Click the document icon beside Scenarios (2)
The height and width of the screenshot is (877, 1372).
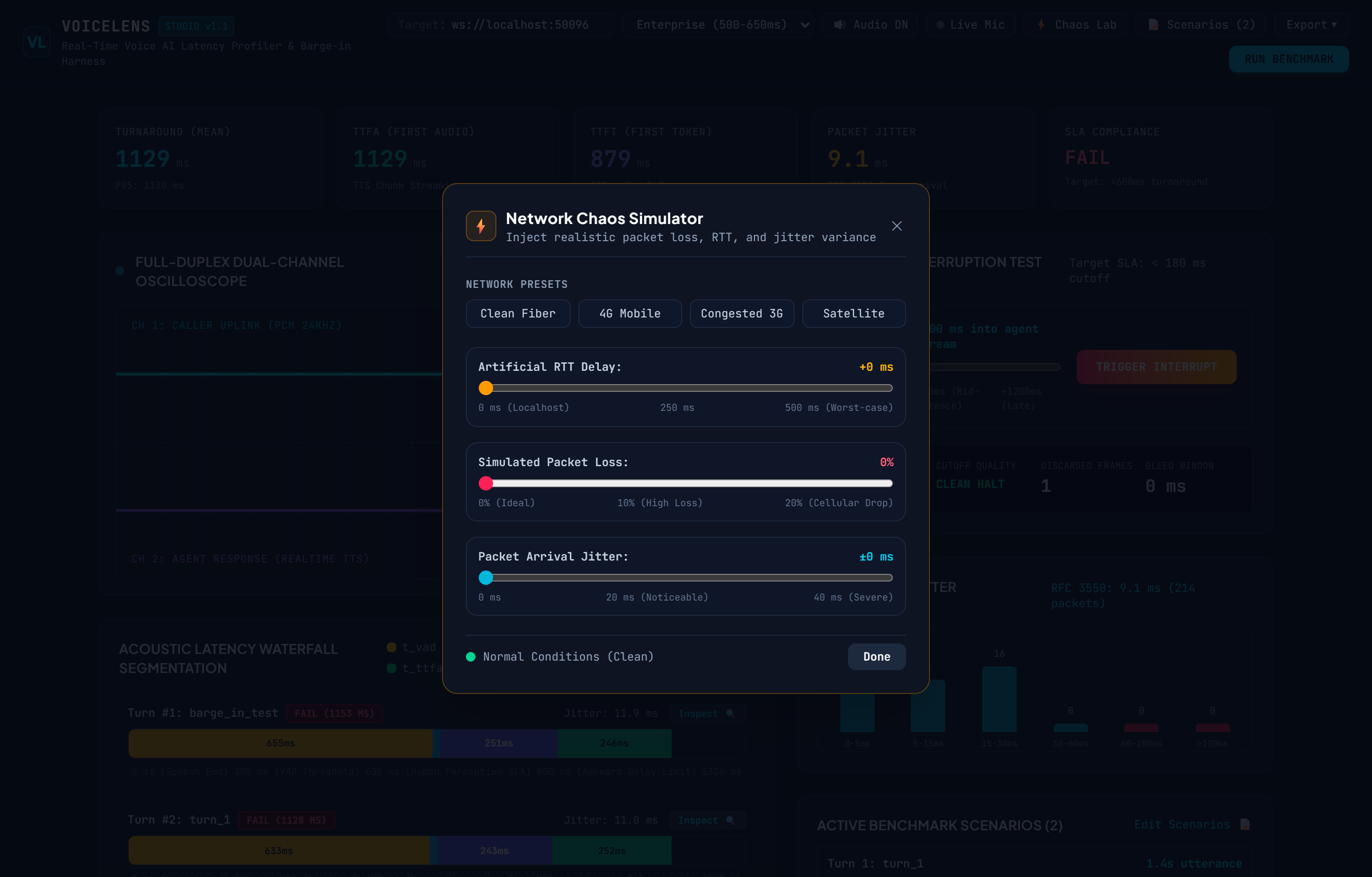tap(1153, 24)
